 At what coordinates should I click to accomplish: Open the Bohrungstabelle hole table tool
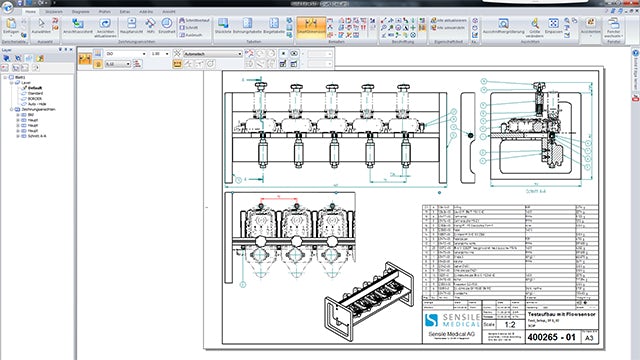click(x=247, y=26)
